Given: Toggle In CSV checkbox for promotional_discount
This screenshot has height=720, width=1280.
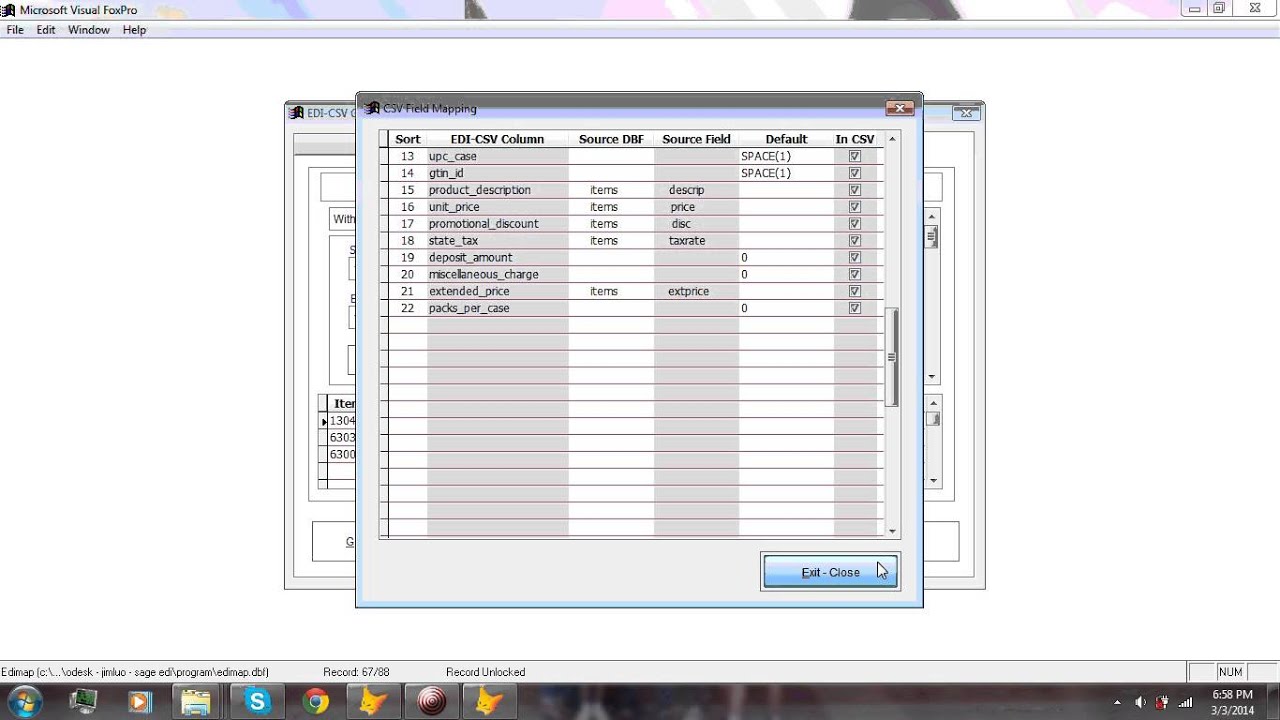Looking at the screenshot, I should point(855,224).
